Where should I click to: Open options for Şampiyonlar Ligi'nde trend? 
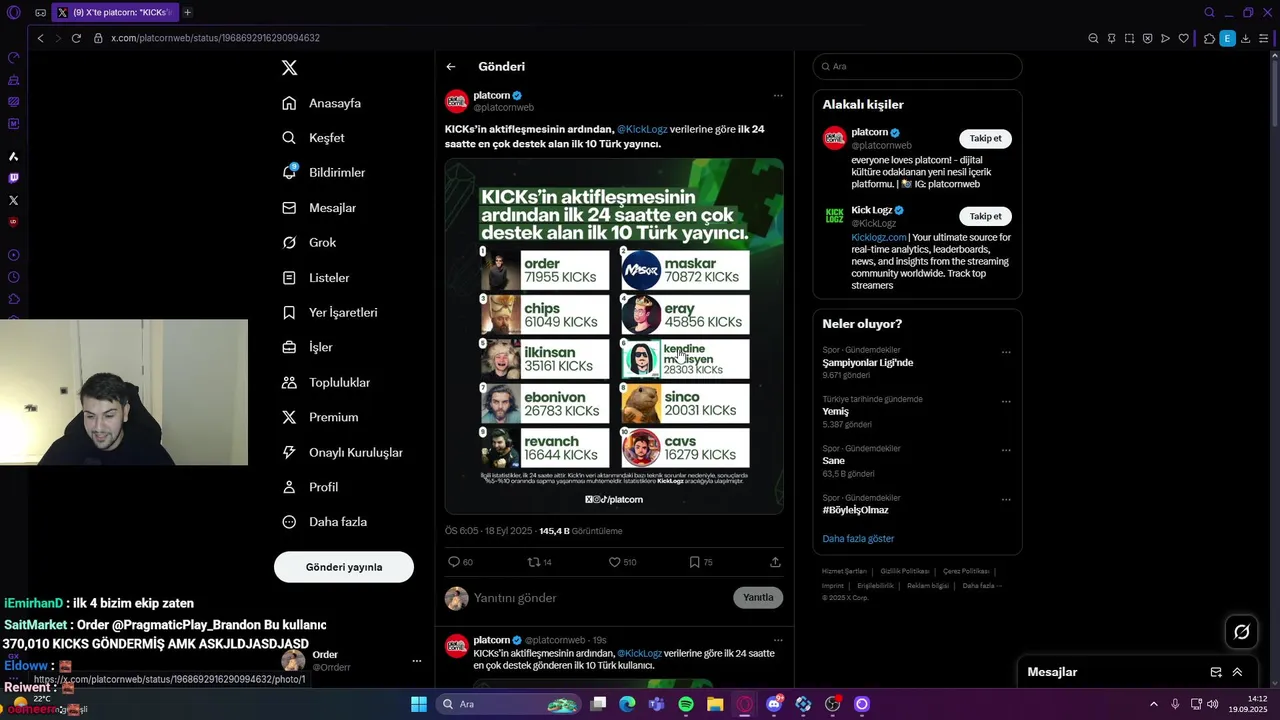(1006, 352)
